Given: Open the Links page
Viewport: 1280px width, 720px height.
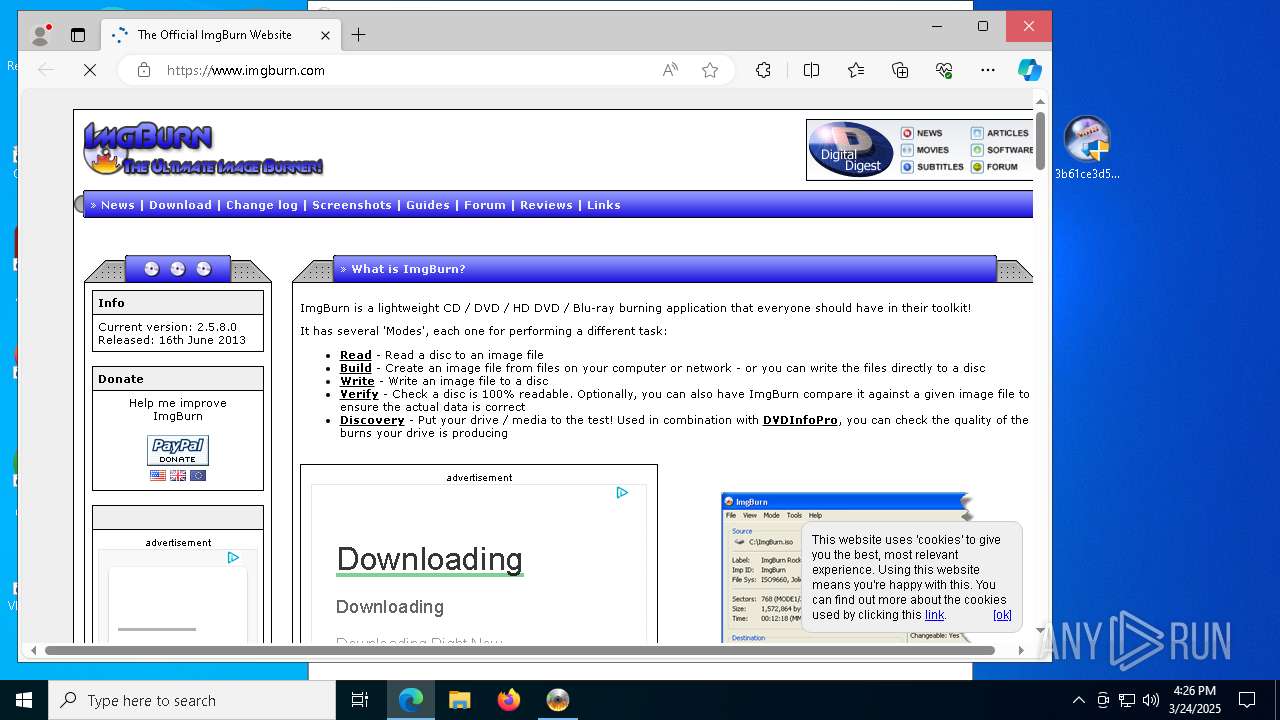Looking at the screenshot, I should click(x=604, y=205).
